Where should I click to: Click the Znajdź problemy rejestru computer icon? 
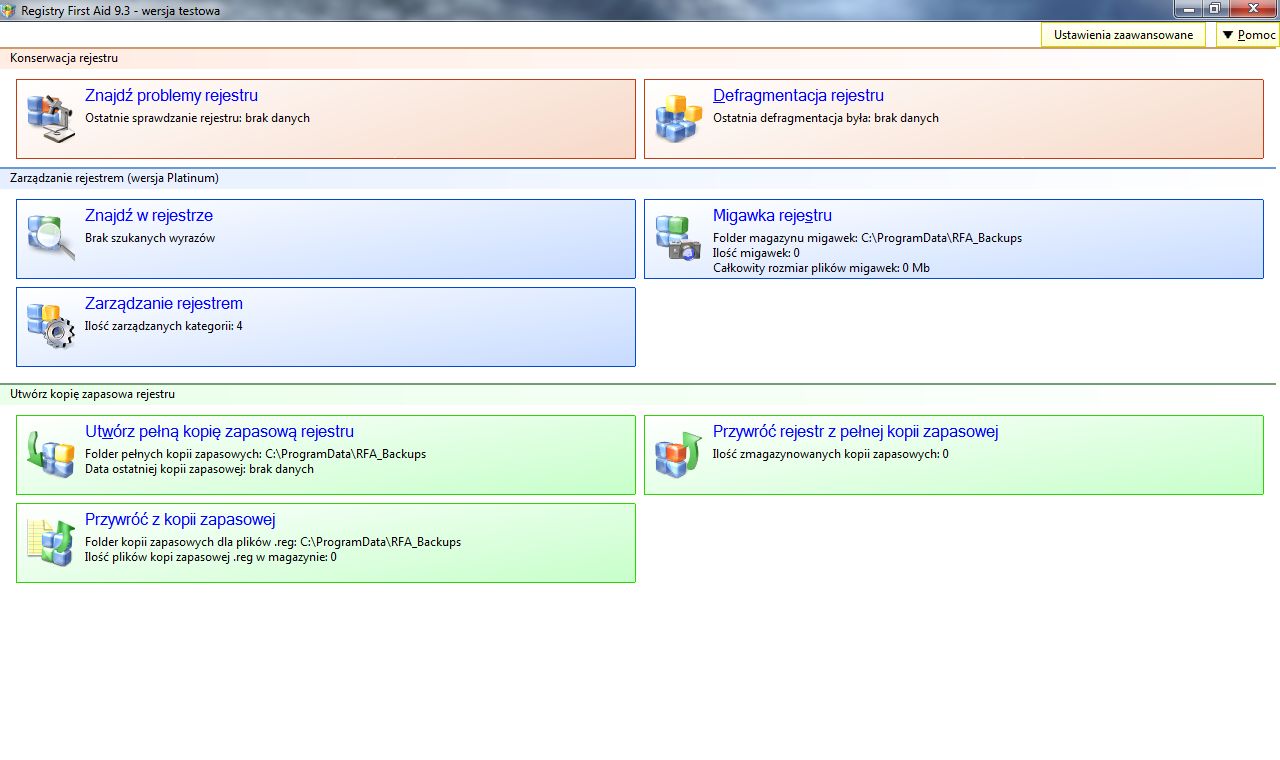pyautogui.click(x=51, y=118)
